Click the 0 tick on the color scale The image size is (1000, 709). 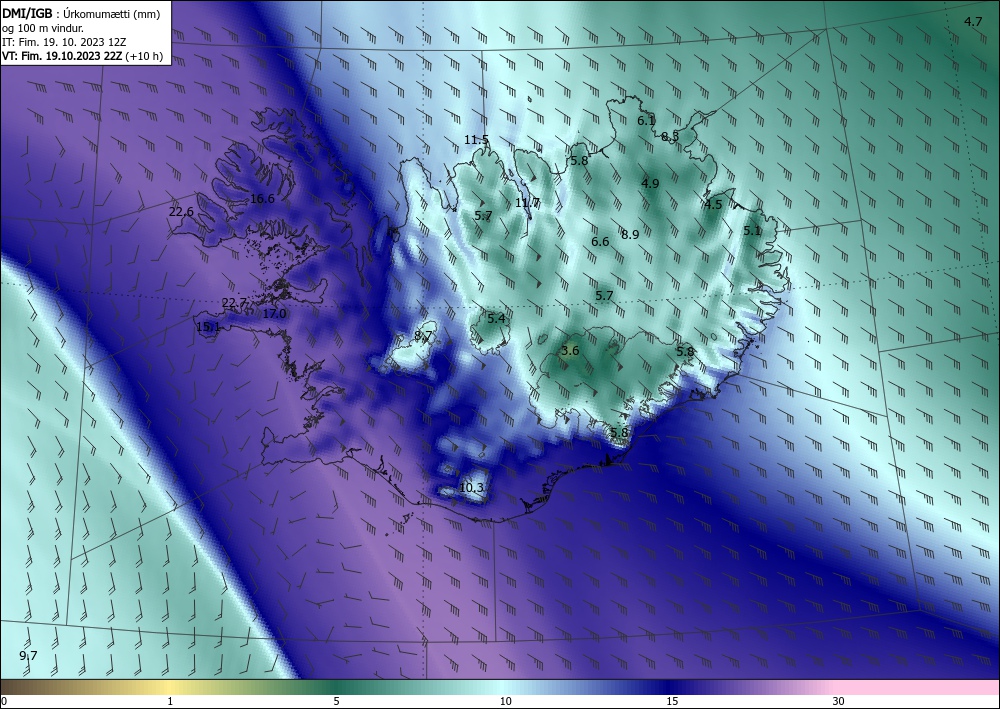pos(4,702)
